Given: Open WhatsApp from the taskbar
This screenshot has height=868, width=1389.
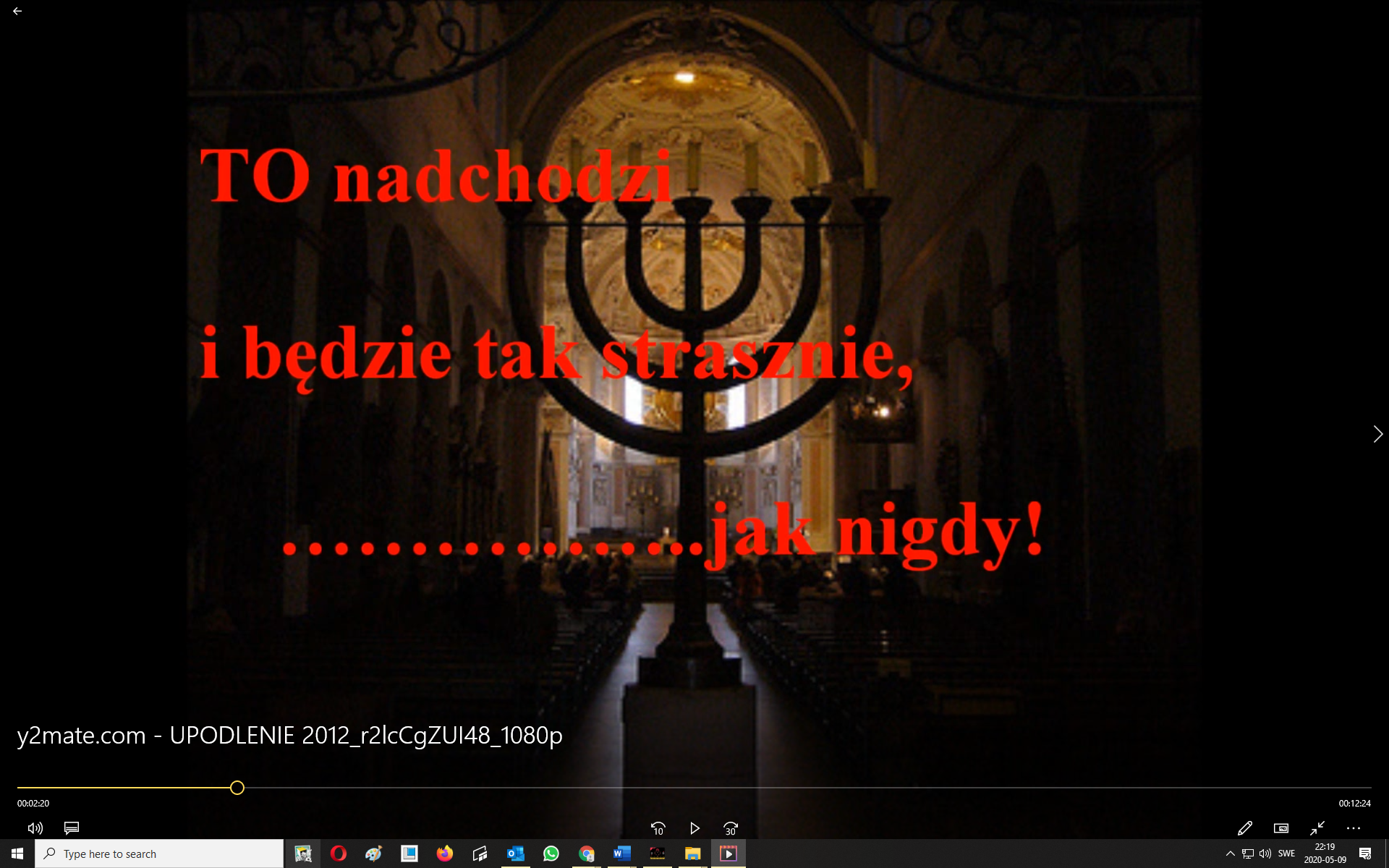Looking at the screenshot, I should [551, 854].
